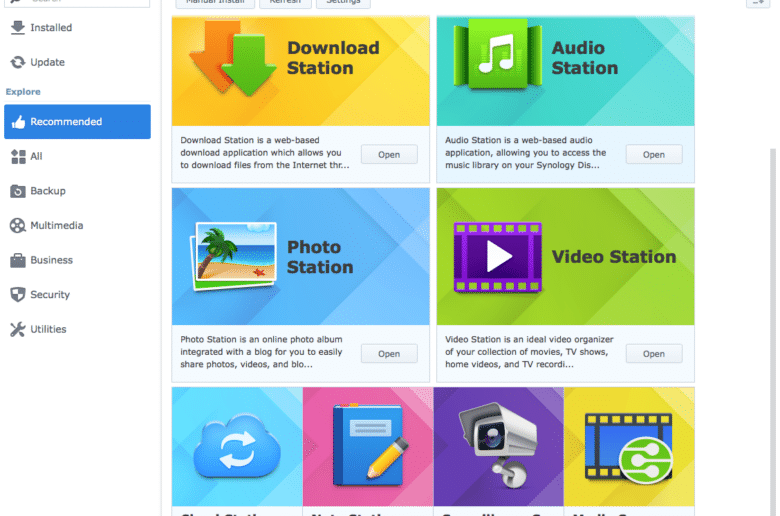Open Photo Station with its Open button
The width and height of the screenshot is (780, 516).
pos(389,354)
